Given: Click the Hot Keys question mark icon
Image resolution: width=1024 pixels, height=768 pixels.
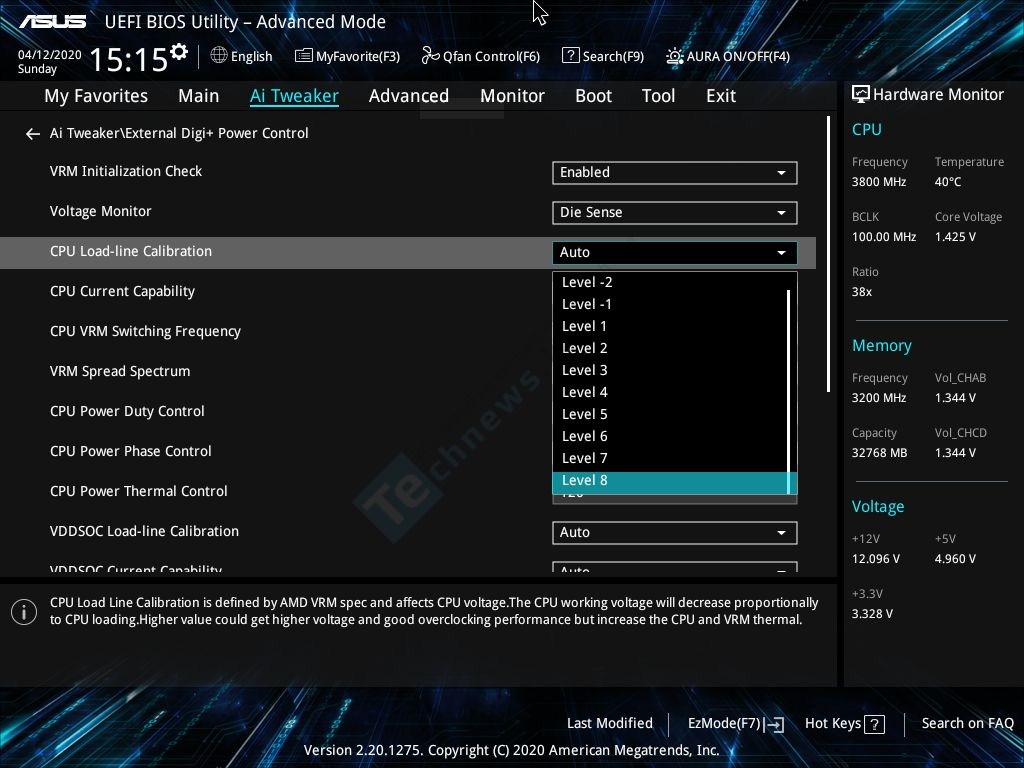Looking at the screenshot, I should (x=874, y=724).
